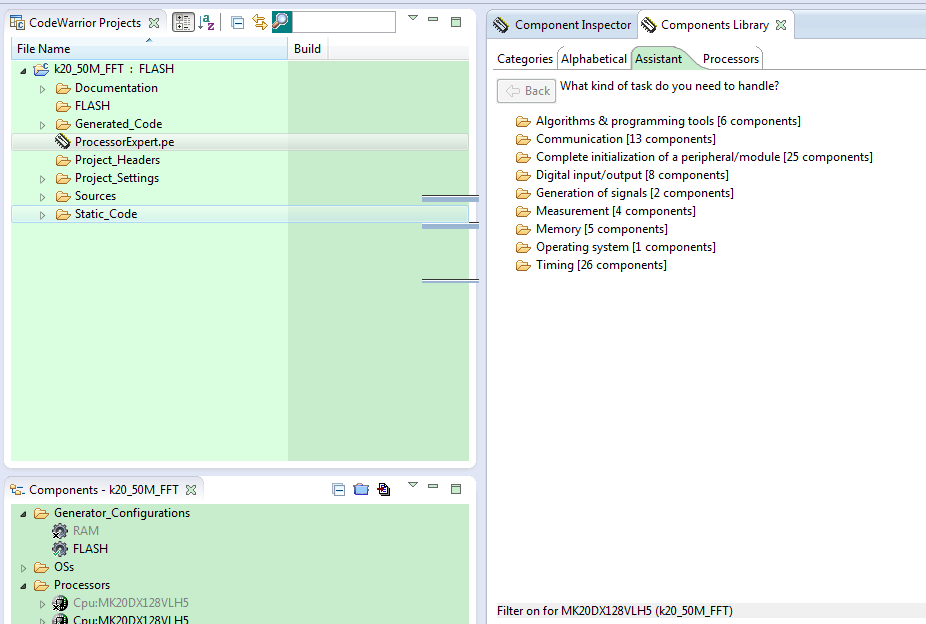Click the Build column header

[x=308, y=49]
